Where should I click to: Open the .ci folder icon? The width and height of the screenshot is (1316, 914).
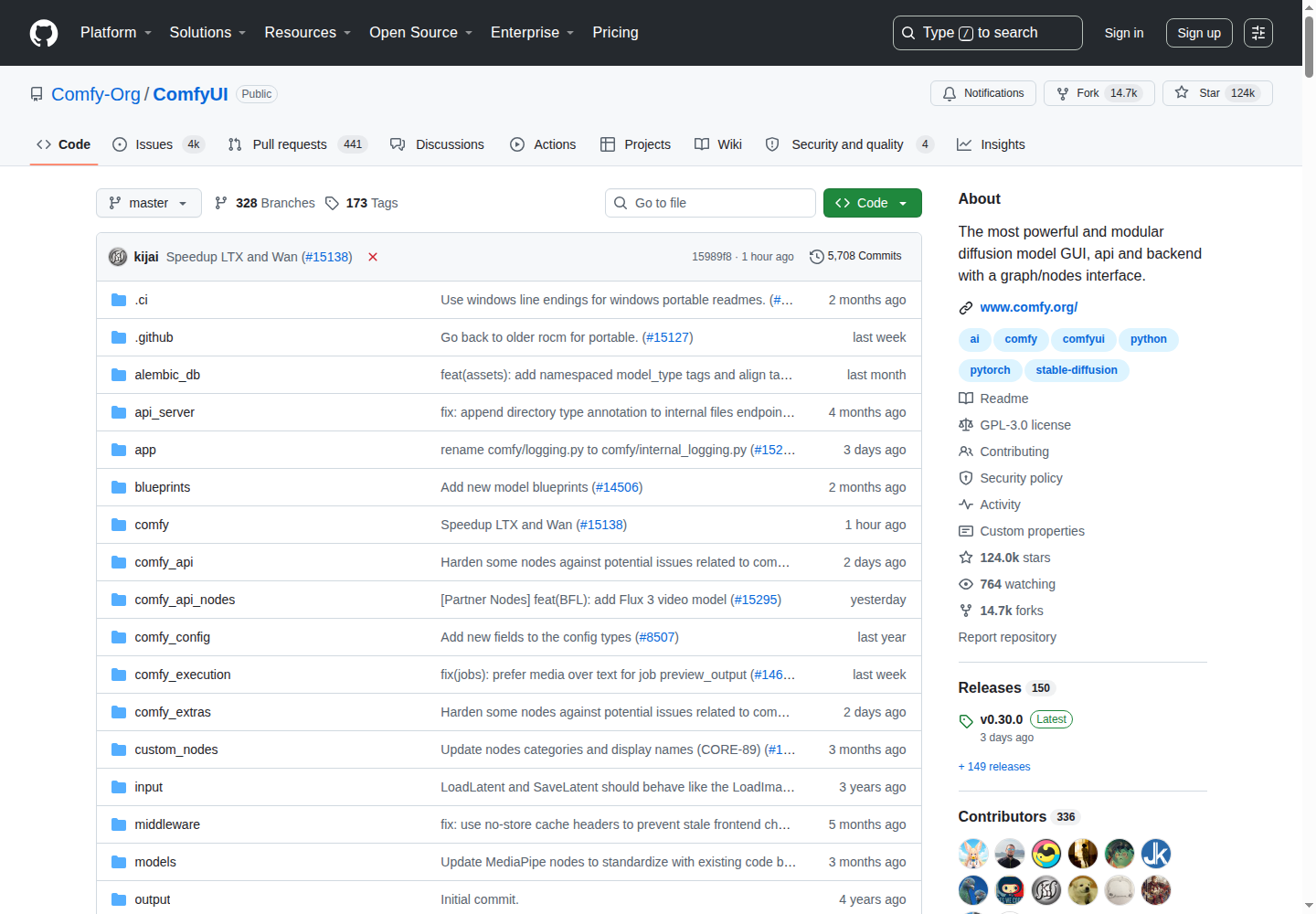click(119, 300)
